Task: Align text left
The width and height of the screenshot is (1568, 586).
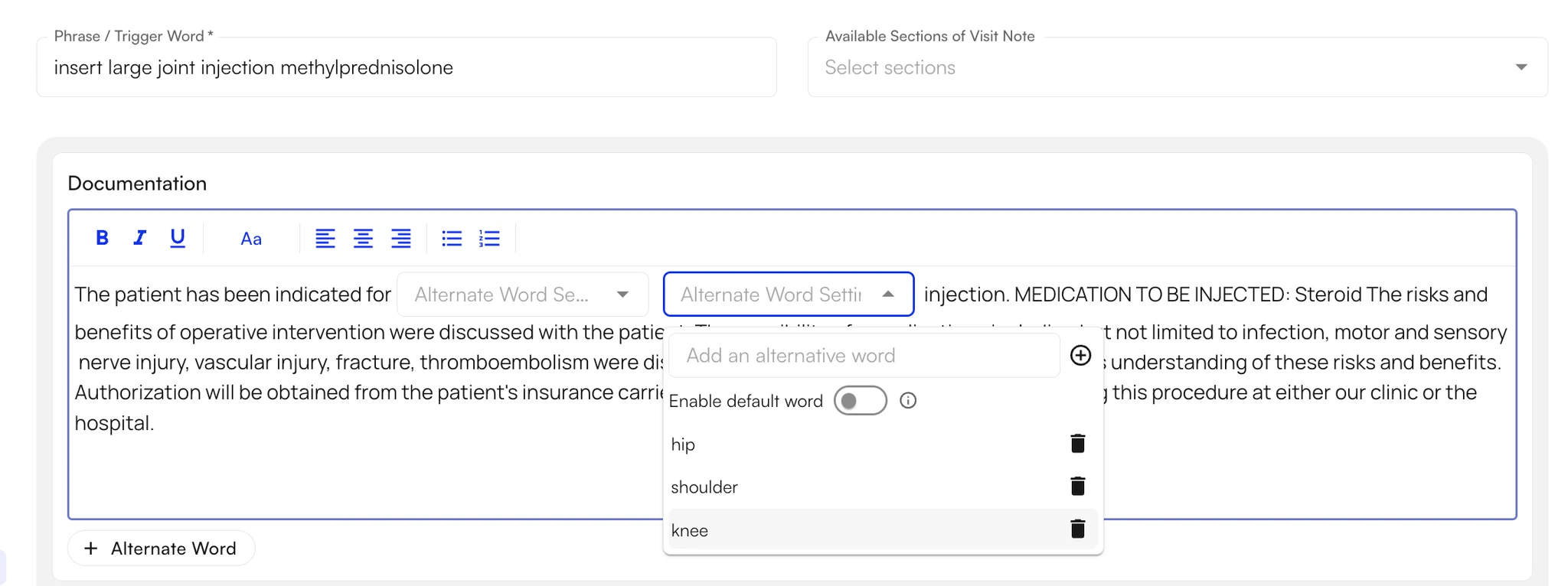Action: click(x=325, y=239)
